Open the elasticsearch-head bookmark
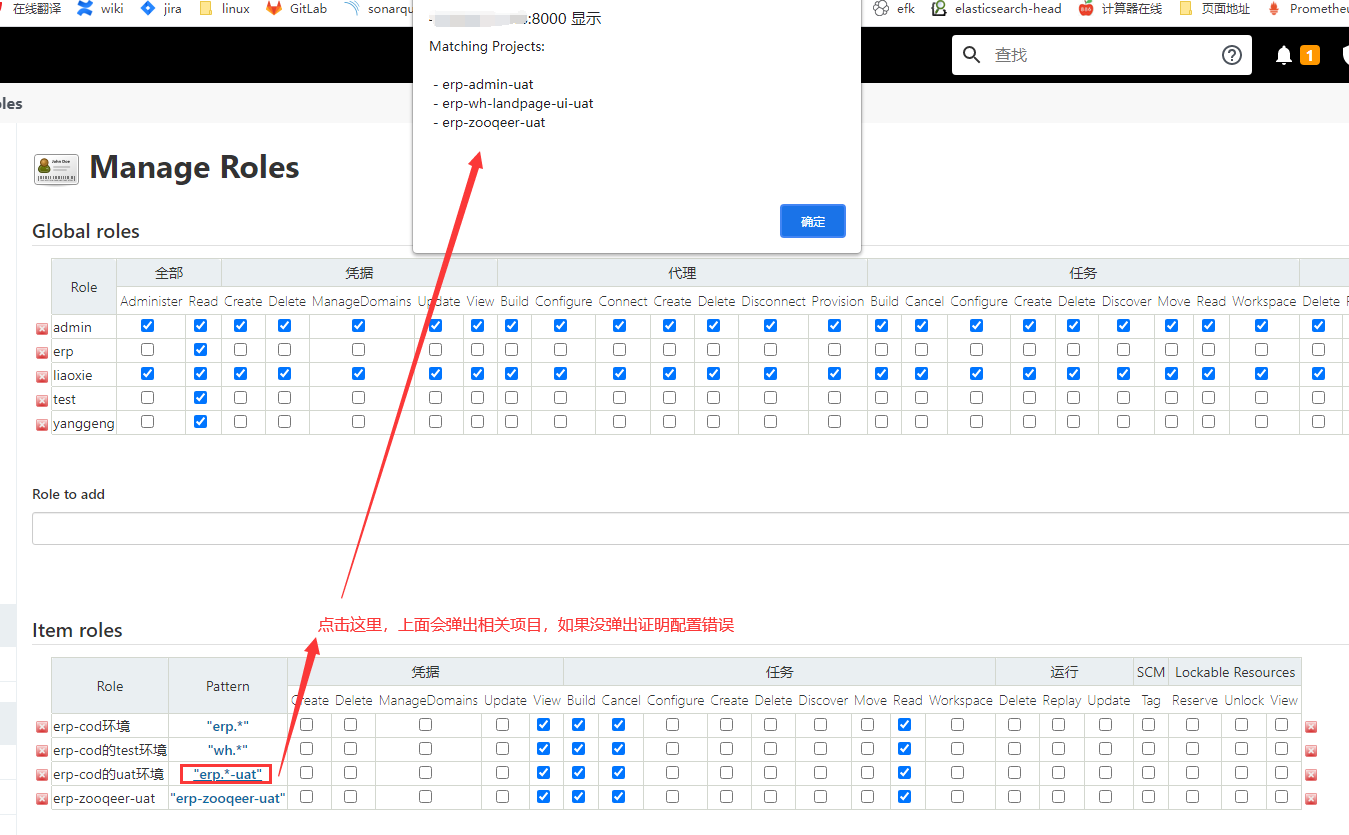 tap(996, 9)
